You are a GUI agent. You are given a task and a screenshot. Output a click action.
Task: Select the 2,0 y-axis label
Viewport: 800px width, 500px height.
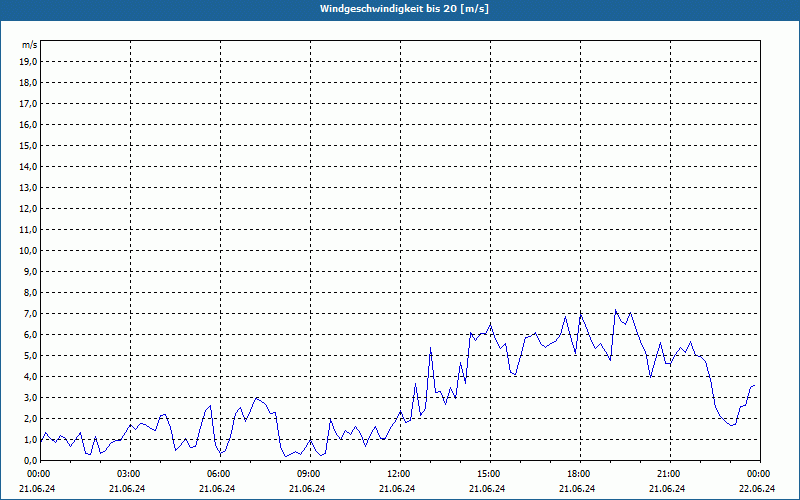30,418
